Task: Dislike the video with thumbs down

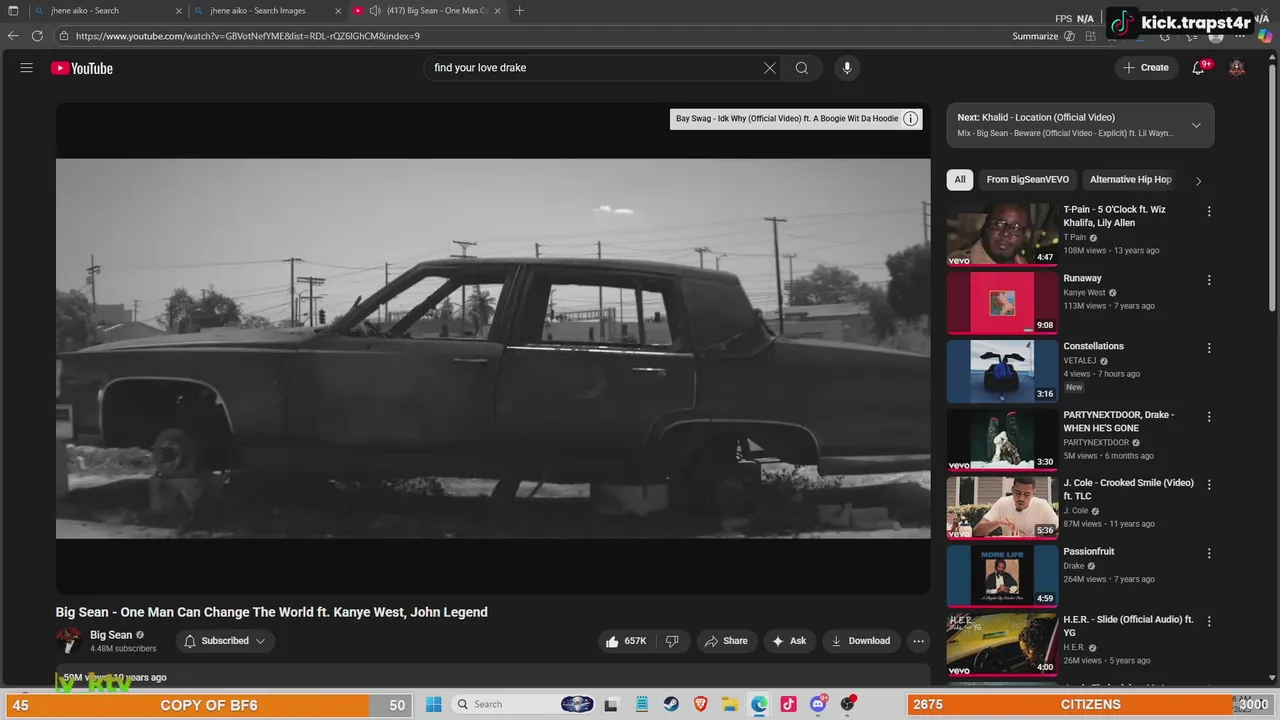Action: coord(673,641)
